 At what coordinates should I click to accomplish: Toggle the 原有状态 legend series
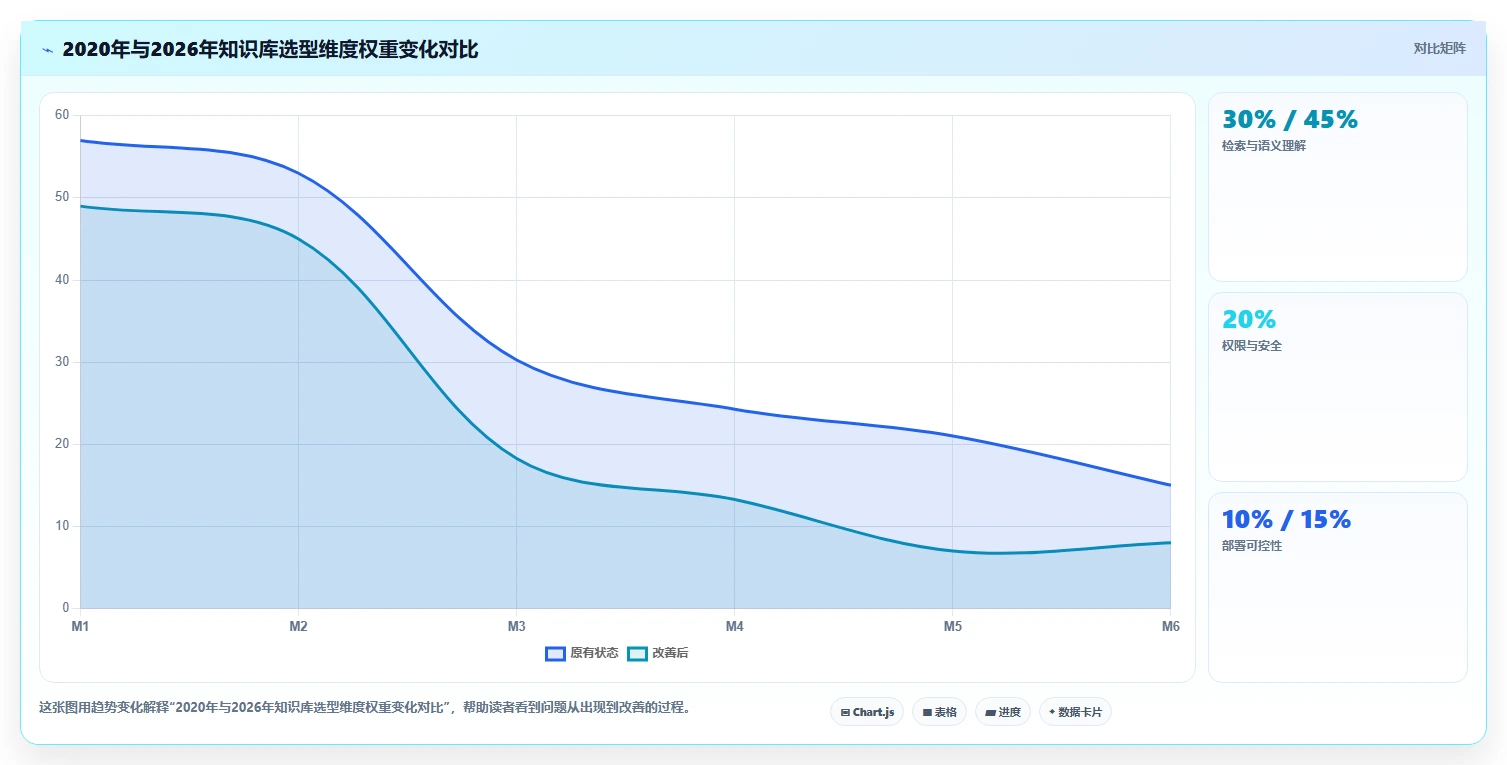582,653
